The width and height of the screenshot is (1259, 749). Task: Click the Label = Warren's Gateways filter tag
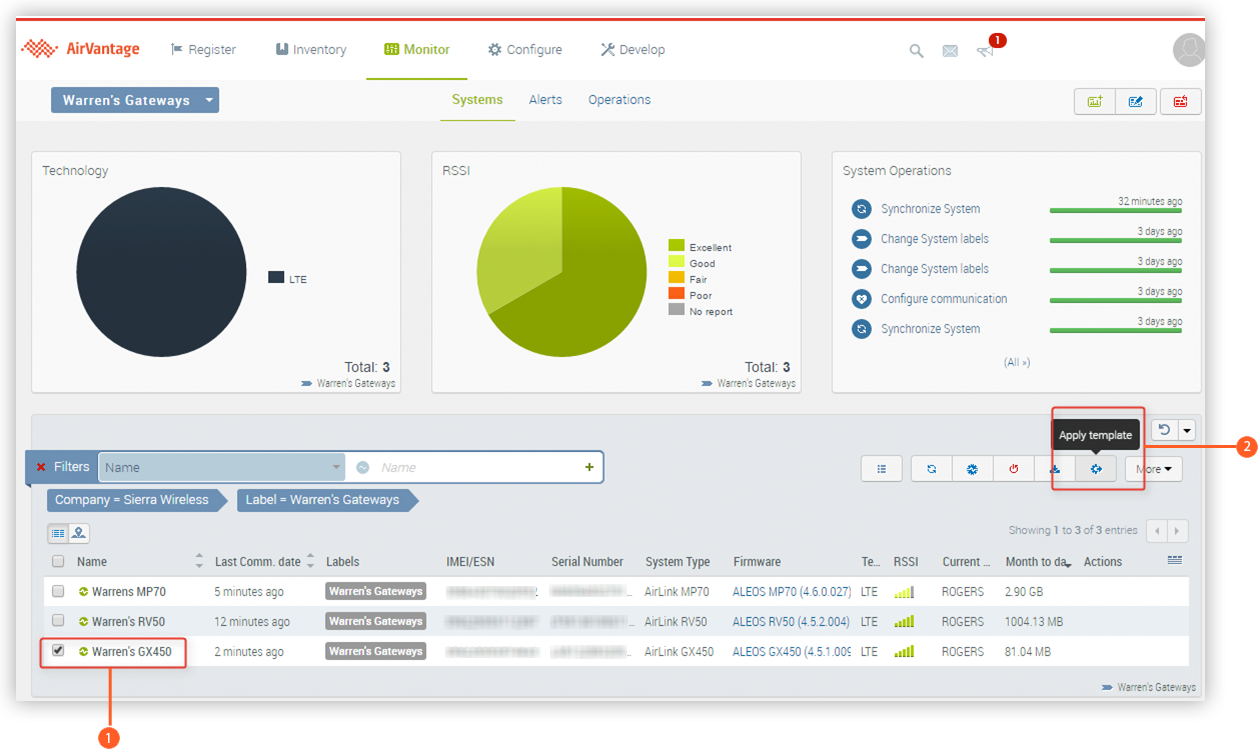[326, 500]
